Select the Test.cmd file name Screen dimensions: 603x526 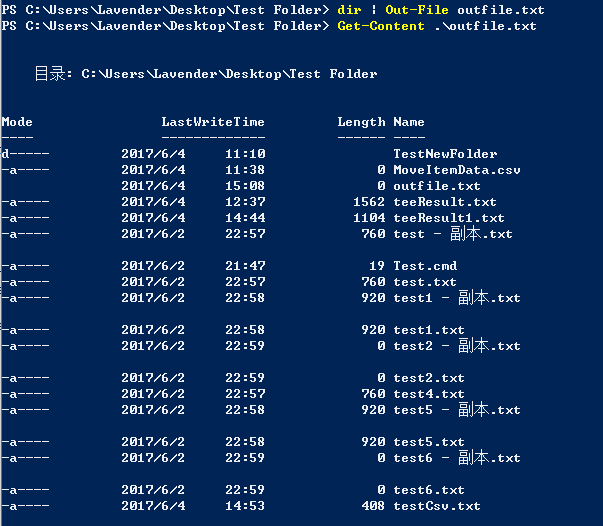[425, 266]
